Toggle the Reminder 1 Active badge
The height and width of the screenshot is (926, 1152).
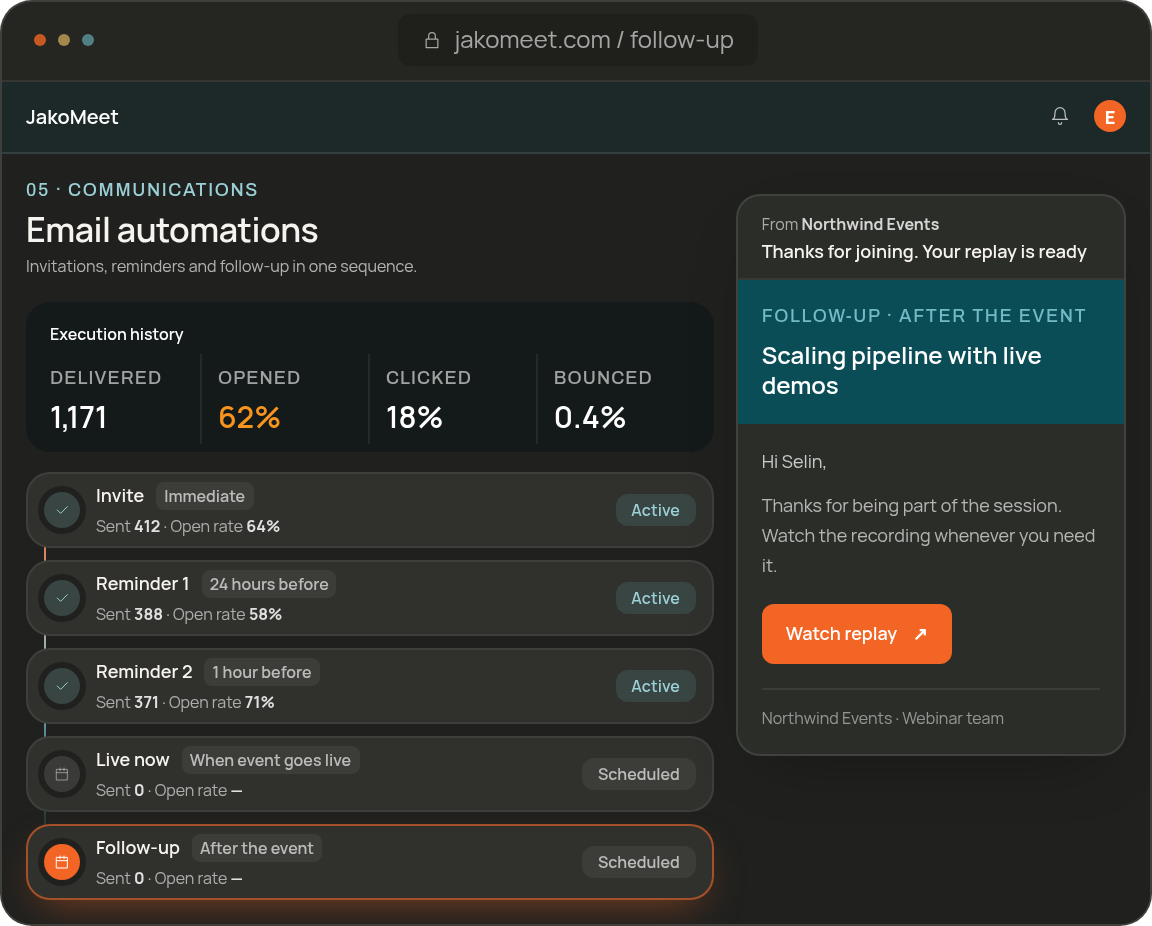[655, 598]
